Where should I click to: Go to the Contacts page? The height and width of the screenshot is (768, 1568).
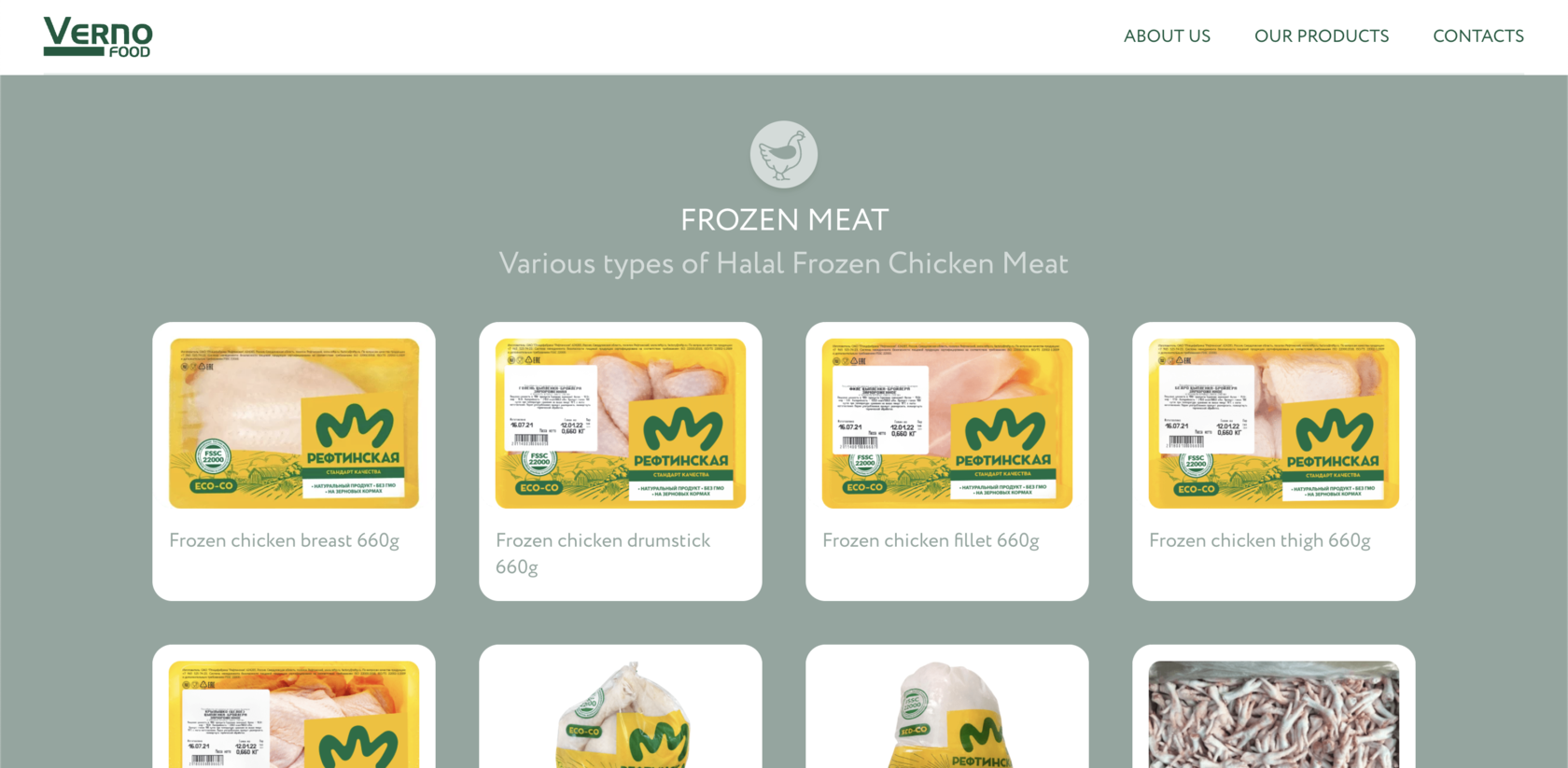click(1478, 35)
